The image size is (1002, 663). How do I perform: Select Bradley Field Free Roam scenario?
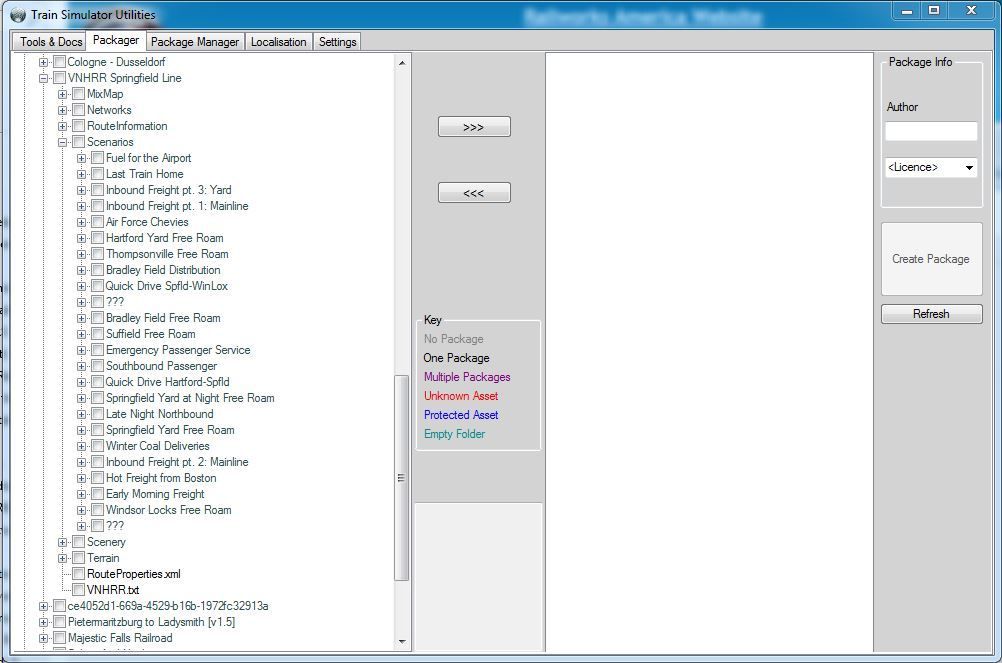pos(163,317)
